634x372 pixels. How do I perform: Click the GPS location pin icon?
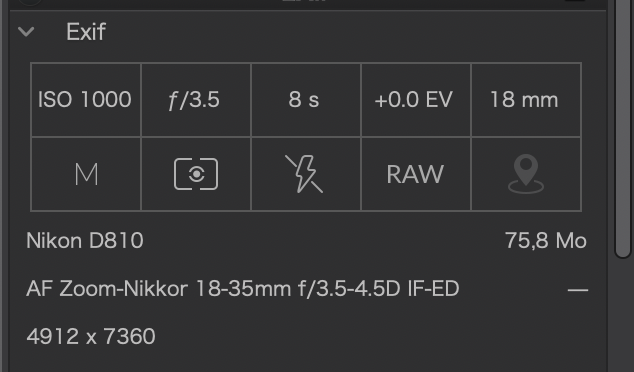(526, 174)
